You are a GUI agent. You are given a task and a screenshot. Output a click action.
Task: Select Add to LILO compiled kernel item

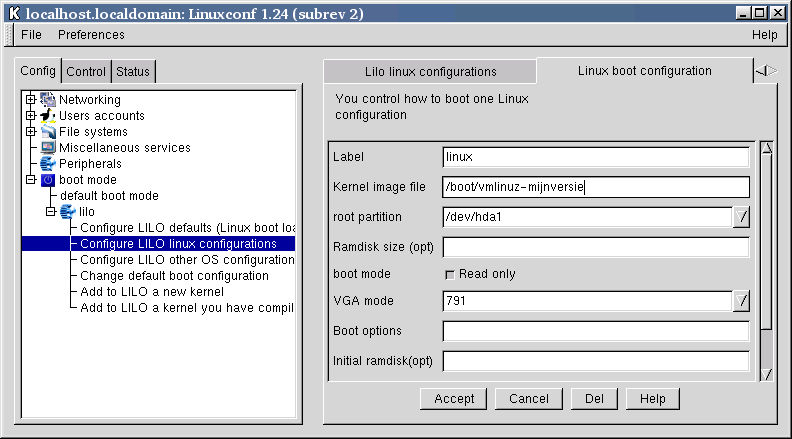[187, 308]
